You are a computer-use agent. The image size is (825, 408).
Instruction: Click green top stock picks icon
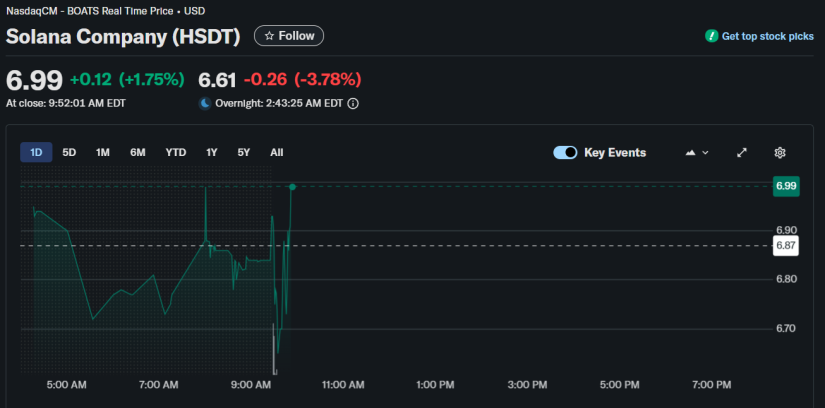(711, 36)
